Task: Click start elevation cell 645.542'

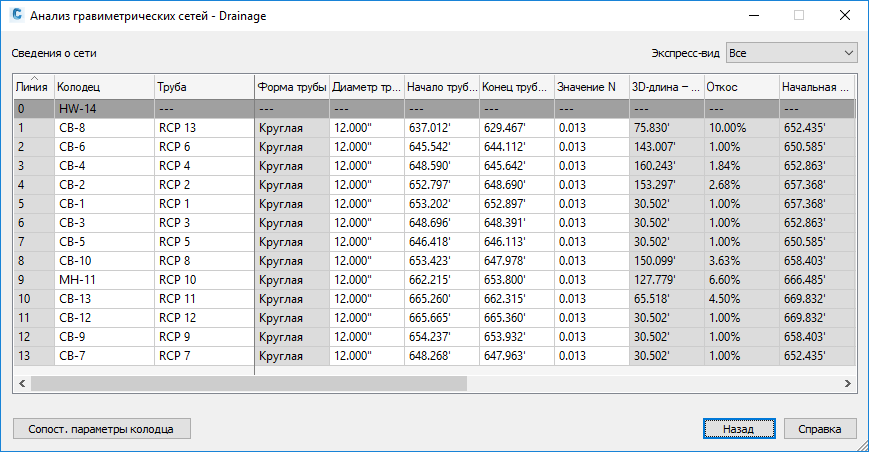Action: 442,147
